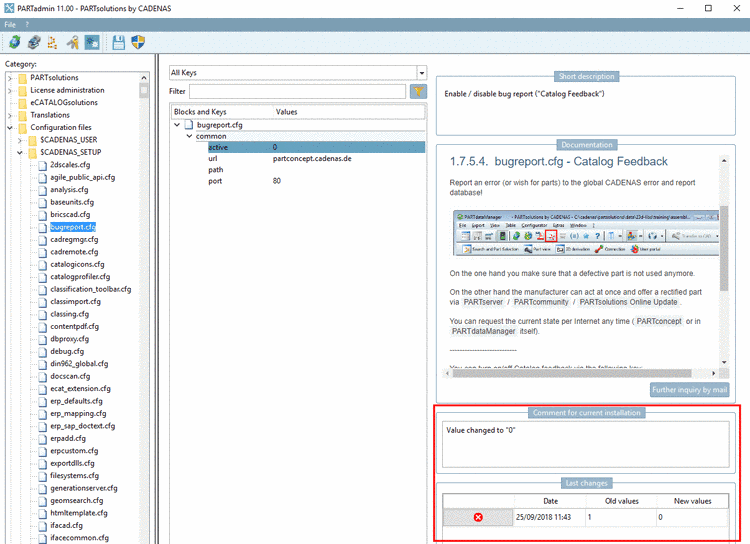
Task: Select debug.cfg file
Action: 67,351
